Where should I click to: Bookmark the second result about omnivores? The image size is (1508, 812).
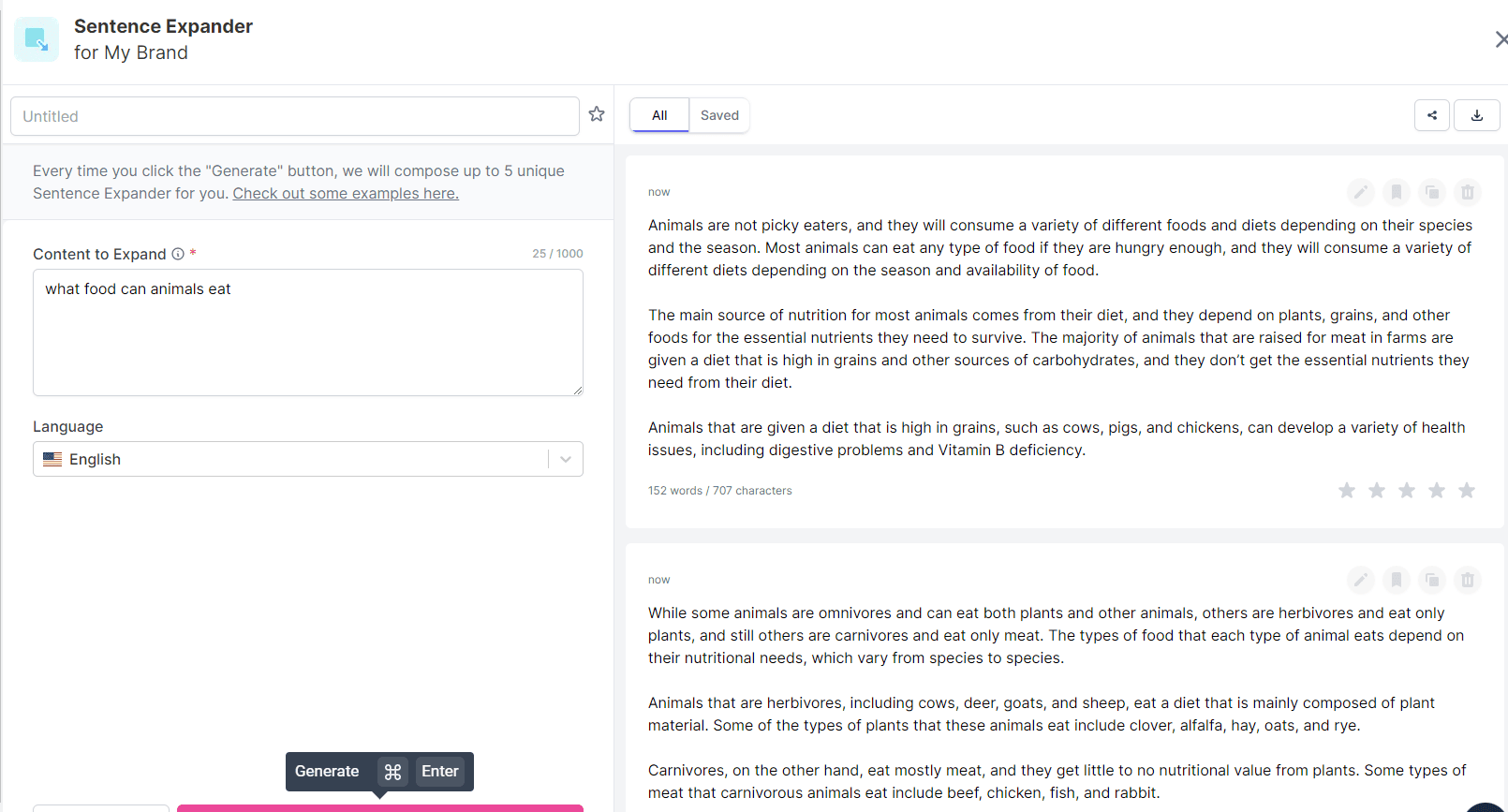(1397, 580)
